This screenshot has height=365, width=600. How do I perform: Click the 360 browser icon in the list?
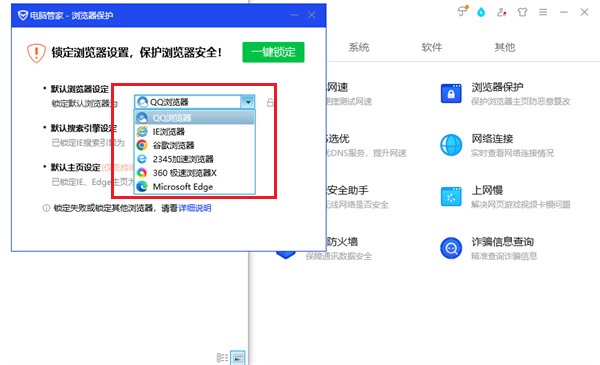click(x=142, y=173)
